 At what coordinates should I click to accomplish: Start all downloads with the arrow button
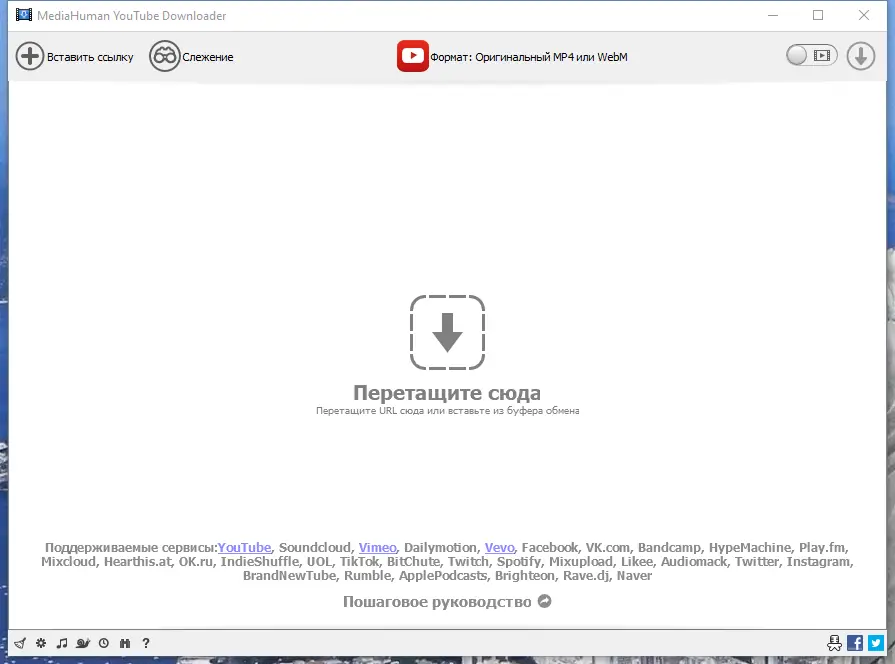click(x=861, y=56)
